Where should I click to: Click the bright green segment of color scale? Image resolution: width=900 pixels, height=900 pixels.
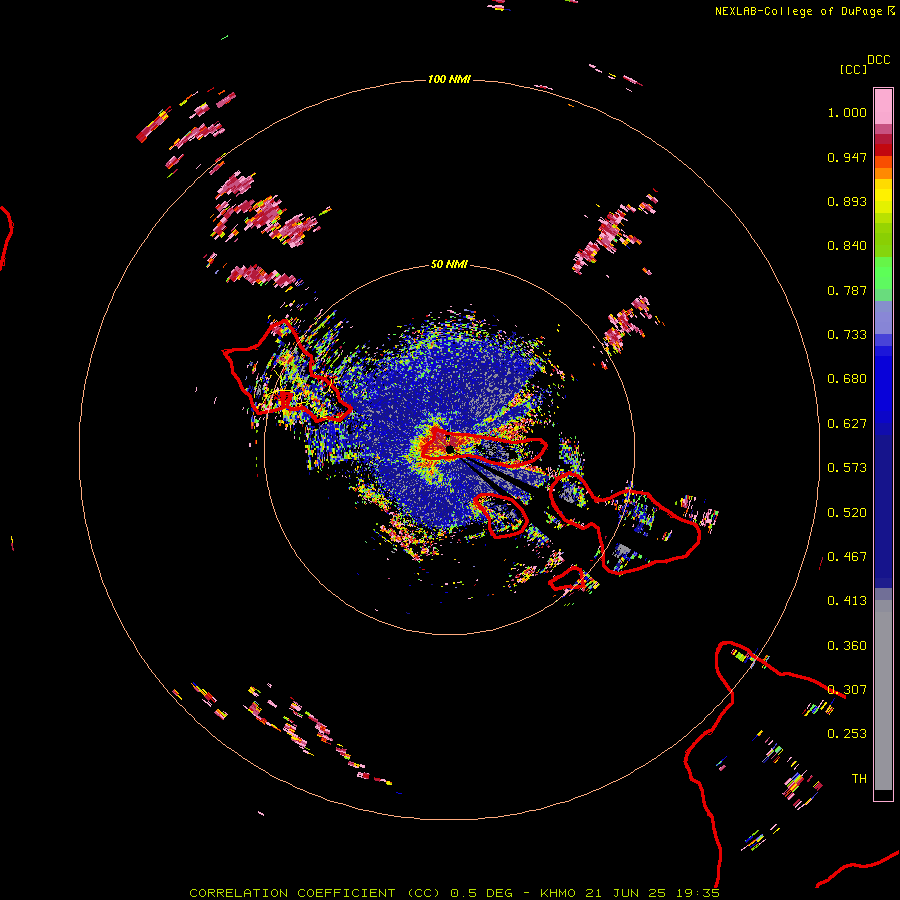click(x=883, y=273)
